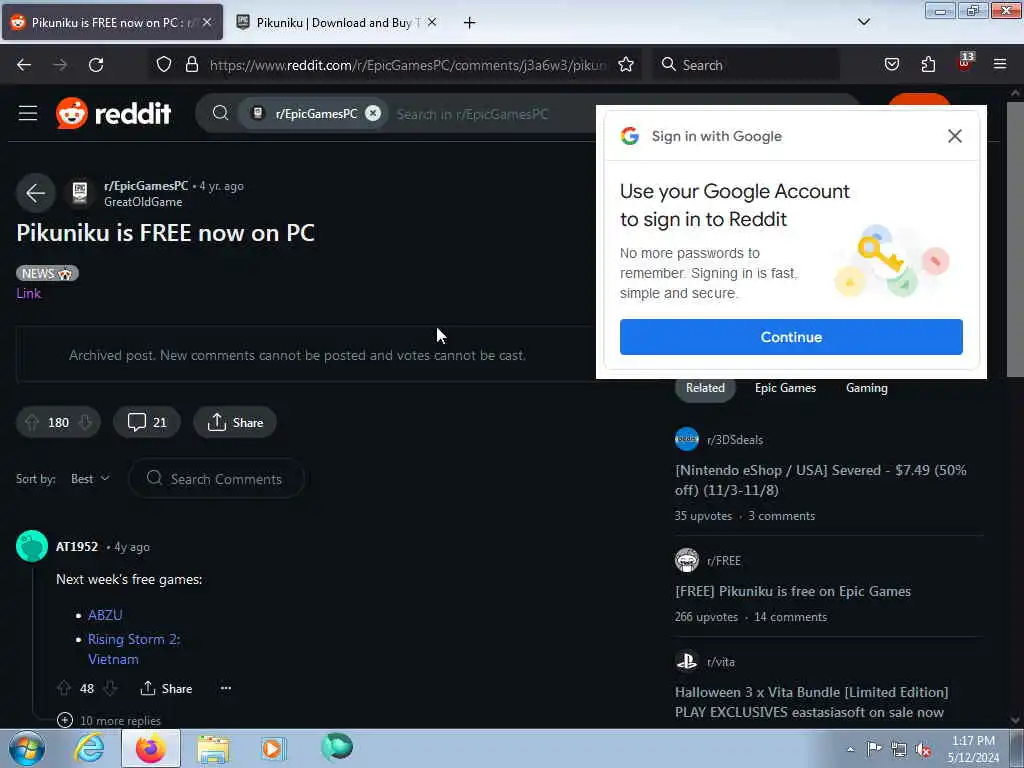This screenshot has height=768, width=1024.
Task: Open the 21 comments button
Action: pos(147,422)
